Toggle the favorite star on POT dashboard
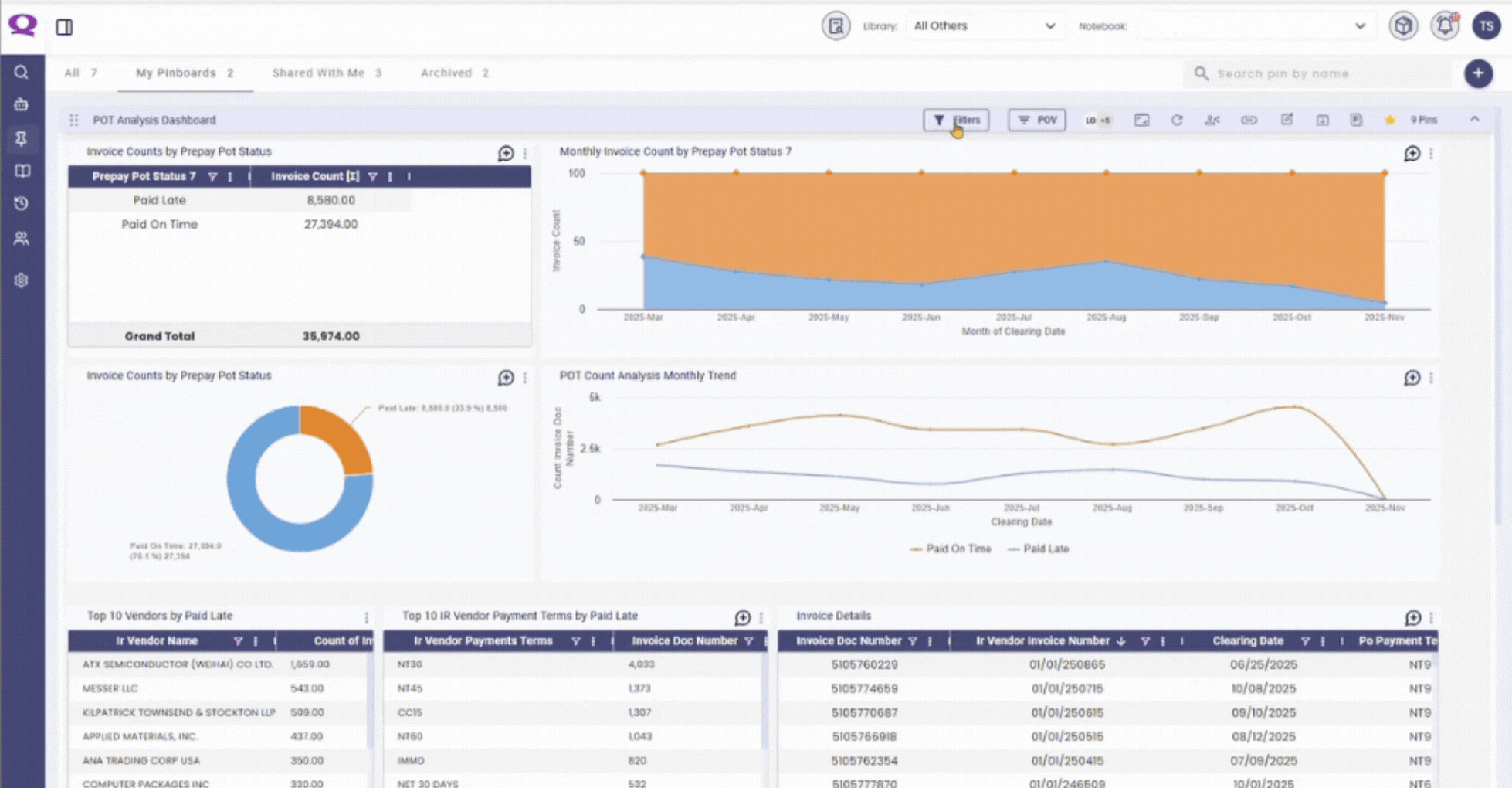 point(1389,120)
